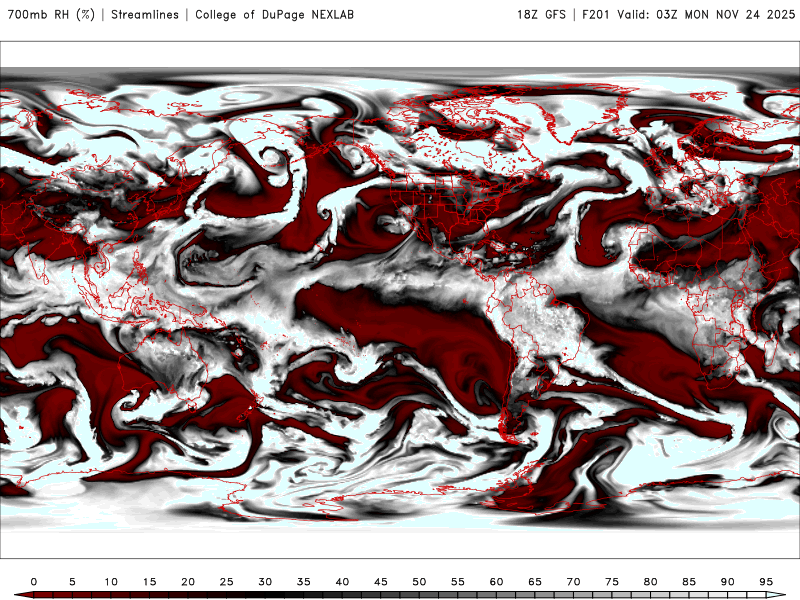
Task: Click the colorbar tick label "50"
Action: click(x=419, y=582)
